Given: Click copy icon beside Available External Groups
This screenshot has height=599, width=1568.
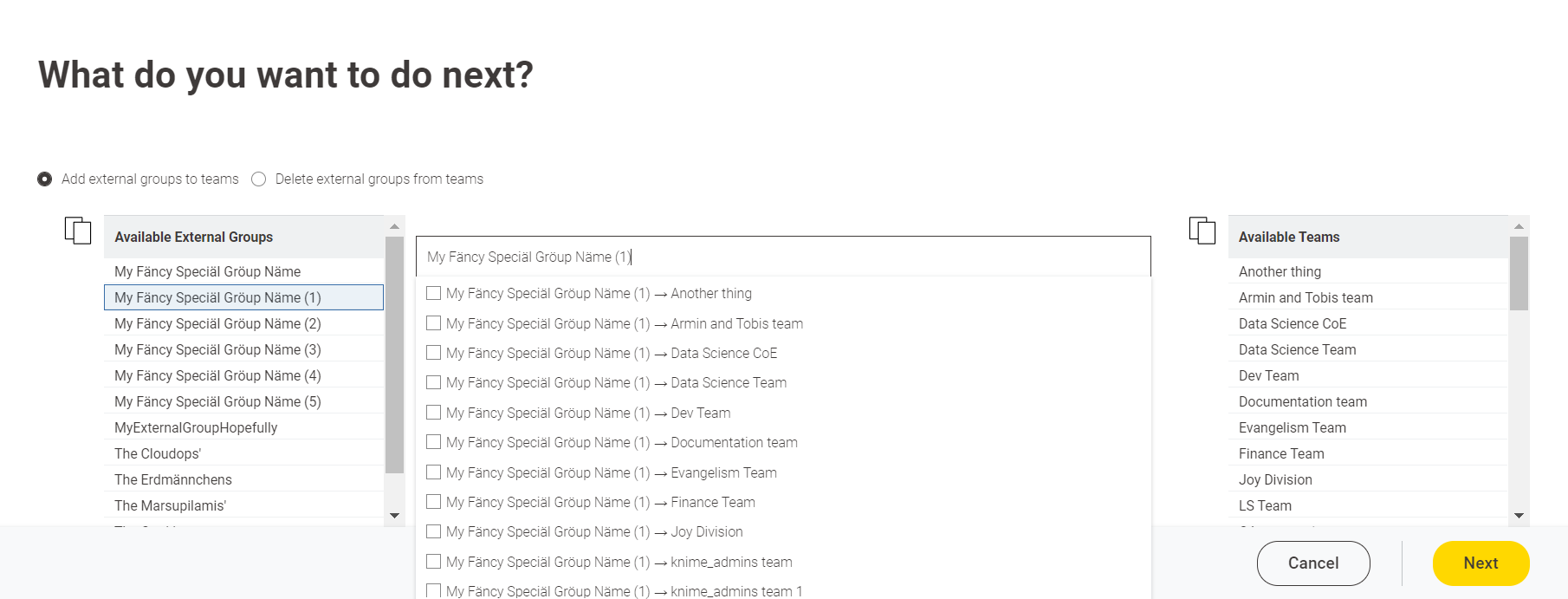Looking at the screenshot, I should [x=78, y=231].
